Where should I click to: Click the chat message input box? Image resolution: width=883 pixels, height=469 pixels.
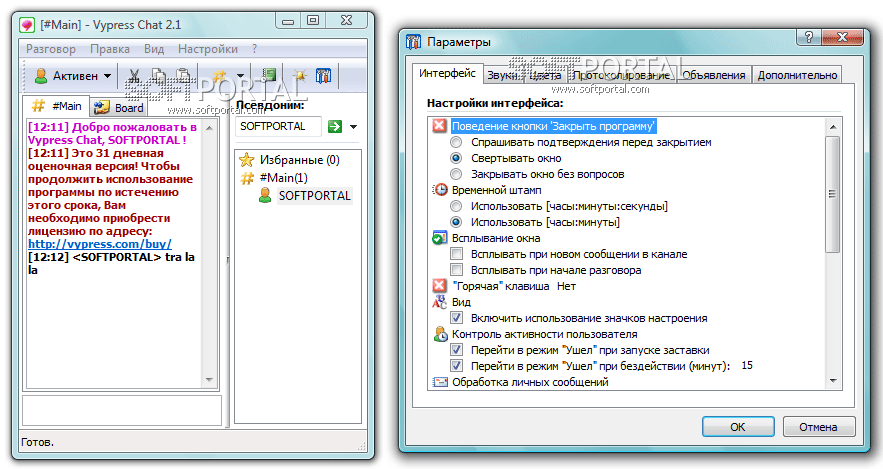point(122,410)
